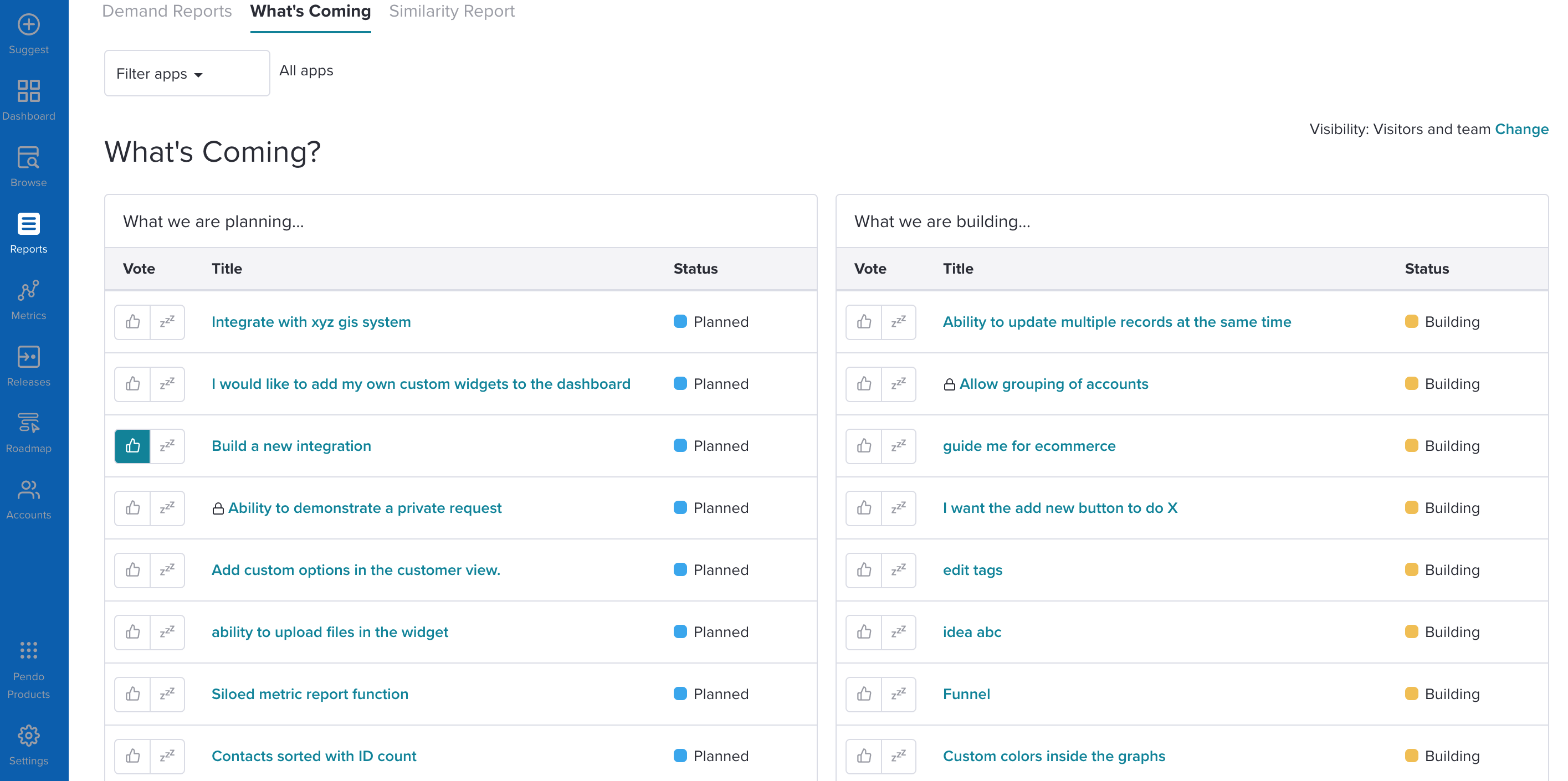Snooze the 'edit tags' request
Image resolution: width=1568 pixels, height=781 pixels.
click(x=899, y=571)
